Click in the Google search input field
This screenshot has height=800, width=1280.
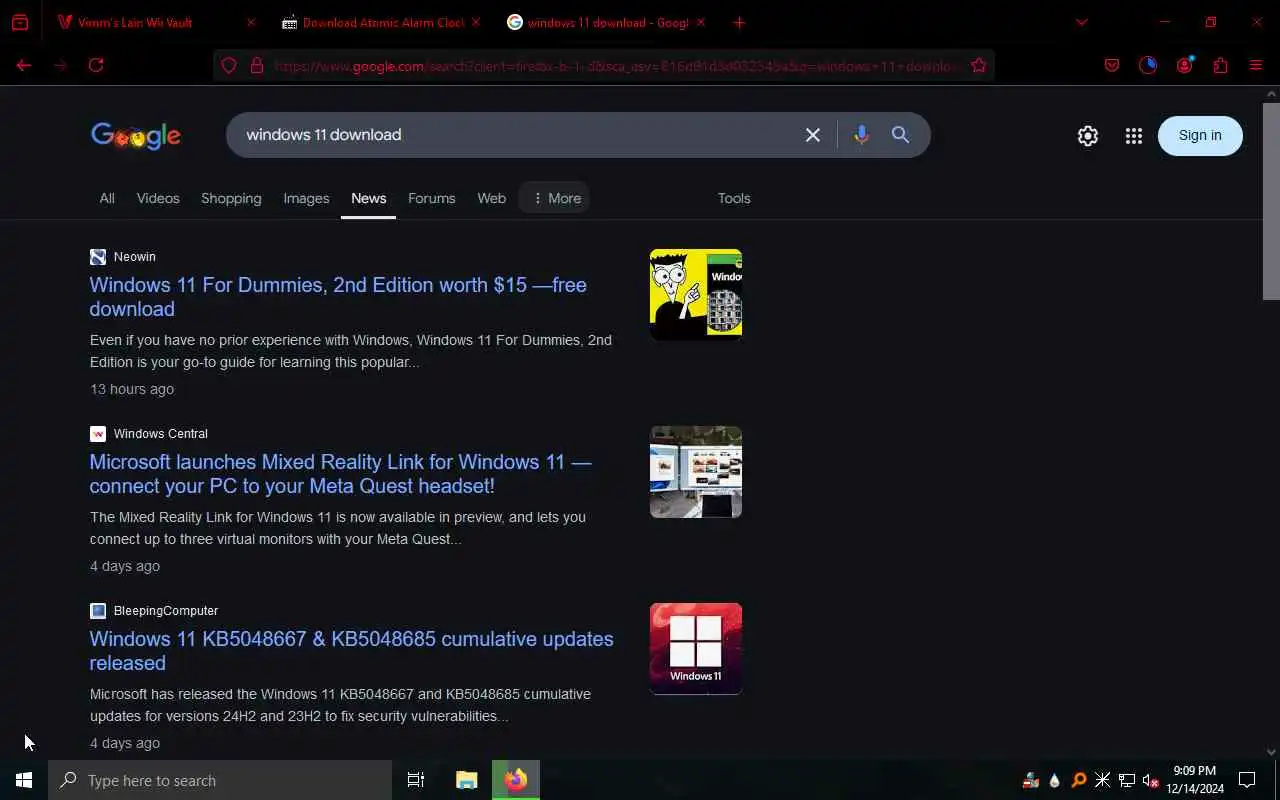click(x=515, y=135)
